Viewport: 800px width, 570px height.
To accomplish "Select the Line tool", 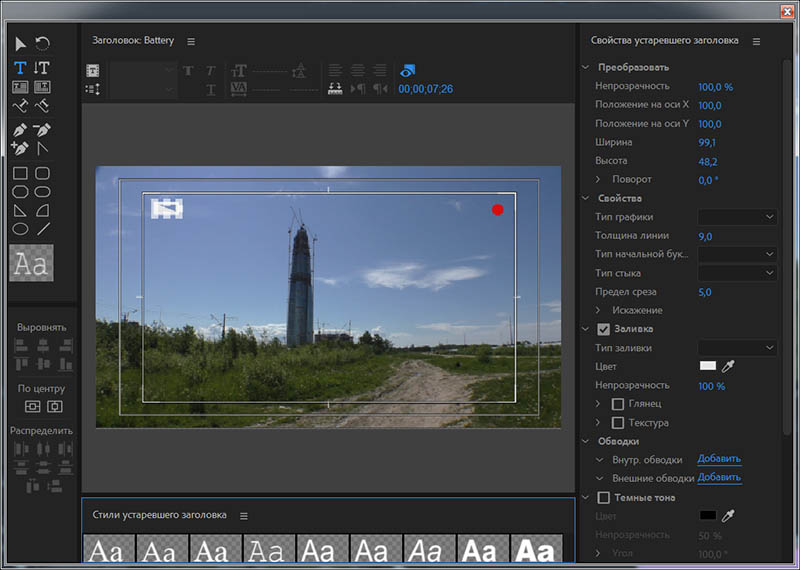I will pos(43,229).
